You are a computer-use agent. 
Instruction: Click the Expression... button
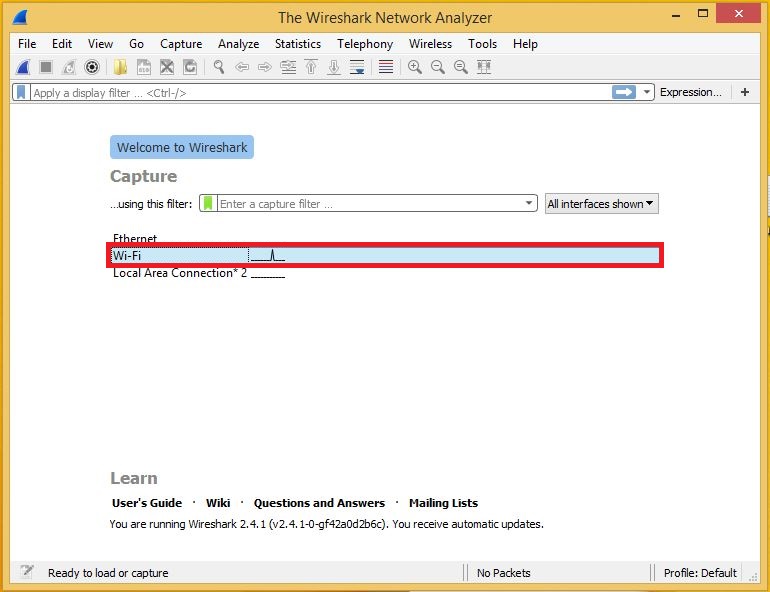(690, 92)
